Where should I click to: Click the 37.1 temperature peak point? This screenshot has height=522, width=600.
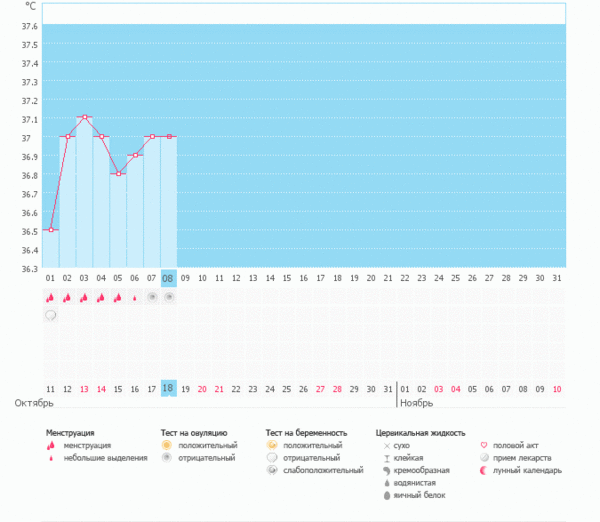coord(85,117)
